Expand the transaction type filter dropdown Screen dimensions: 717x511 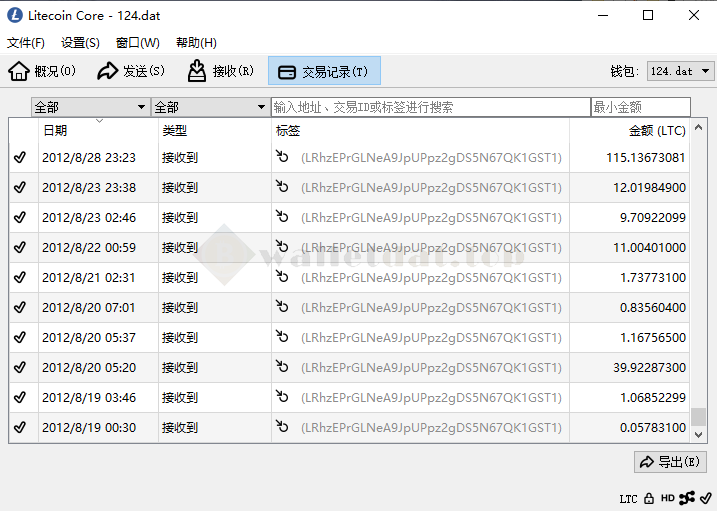pos(210,107)
